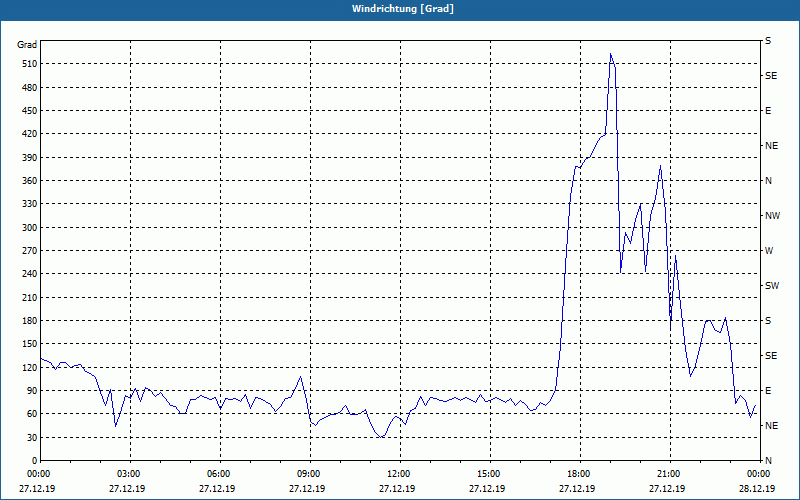Click the 510 value on the left axis
This screenshot has width=800, height=500.
pos(28,64)
